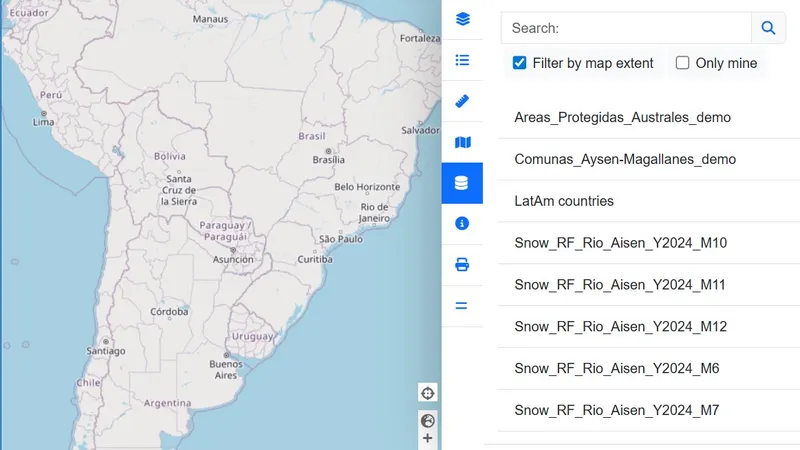The height and width of the screenshot is (450, 800).
Task: Click the crosshair locate-me button
Action: pos(427,392)
